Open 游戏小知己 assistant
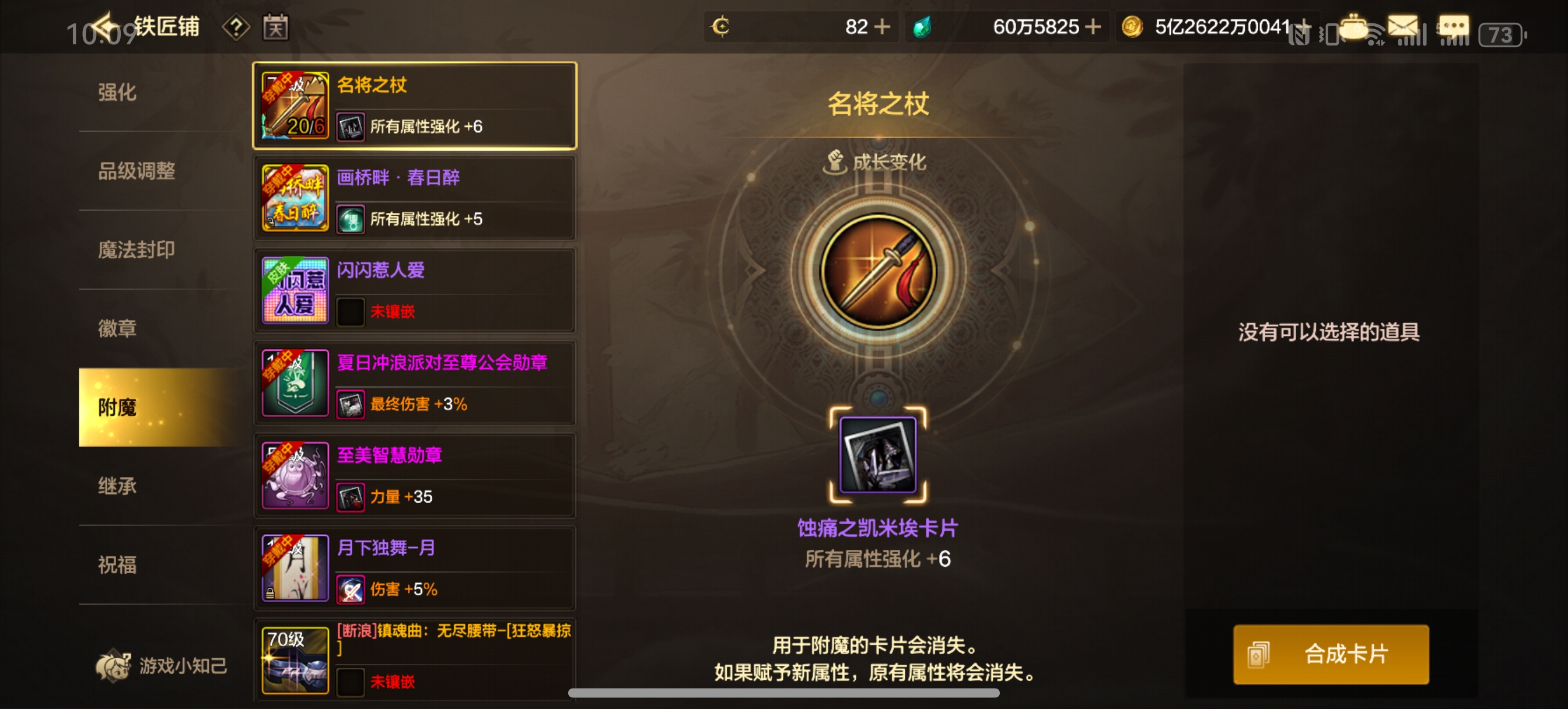This screenshot has height=709, width=1568. (x=162, y=665)
